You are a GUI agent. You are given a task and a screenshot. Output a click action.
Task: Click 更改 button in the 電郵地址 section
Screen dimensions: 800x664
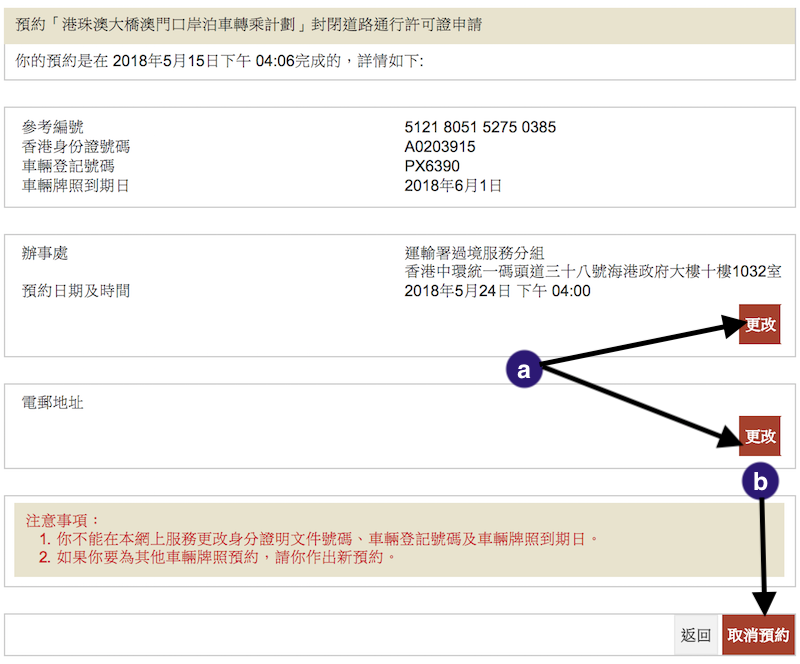(x=759, y=437)
